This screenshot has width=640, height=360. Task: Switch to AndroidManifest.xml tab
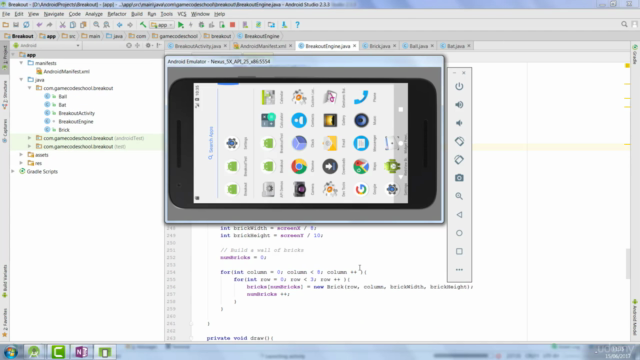coord(263,46)
